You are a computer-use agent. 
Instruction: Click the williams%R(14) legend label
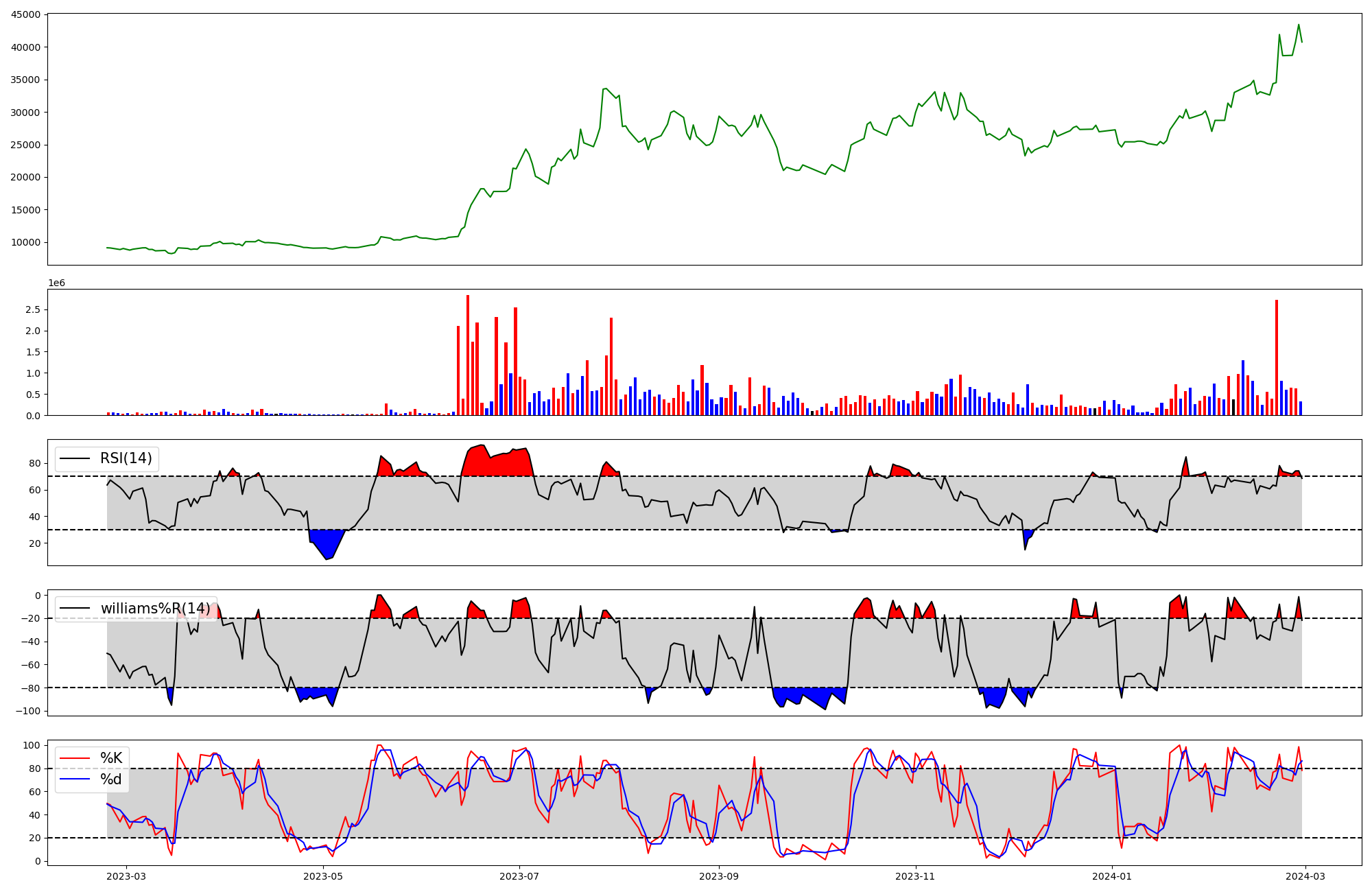coord(155,609)
